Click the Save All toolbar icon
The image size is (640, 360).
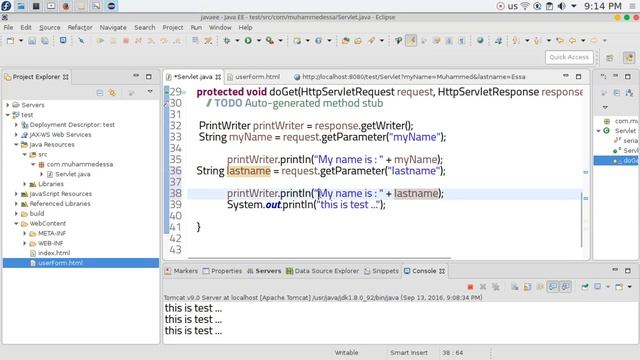point(45,41)
